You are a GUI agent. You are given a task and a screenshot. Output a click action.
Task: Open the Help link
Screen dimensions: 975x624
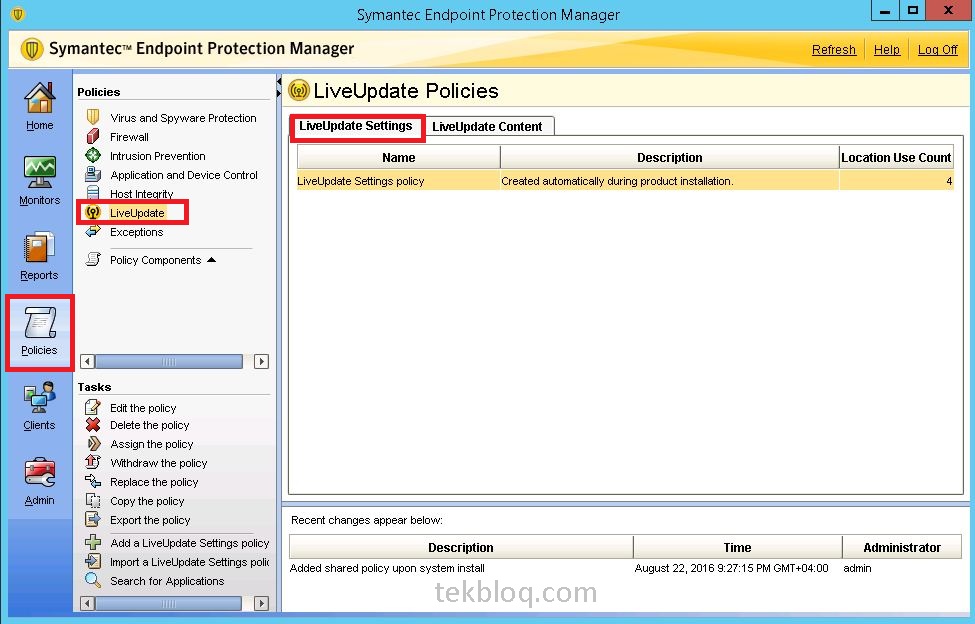click(887, 50)
